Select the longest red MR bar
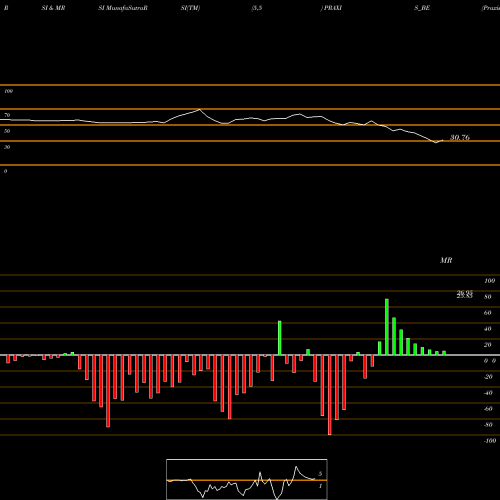Image resolution: width=500 pixels, height=500 pixels. (x=330, y=395)
